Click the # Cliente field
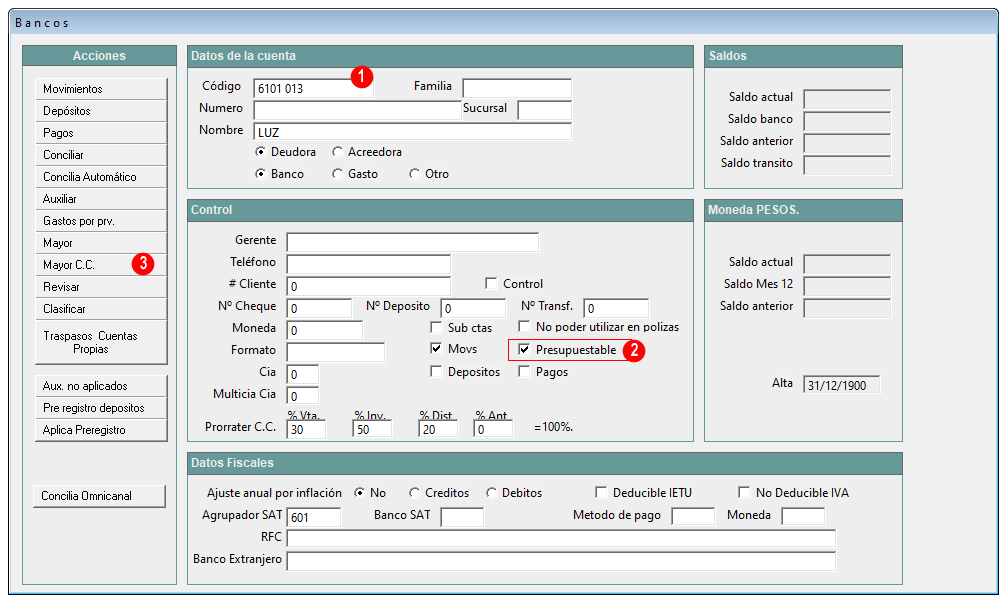 (368, 286)
